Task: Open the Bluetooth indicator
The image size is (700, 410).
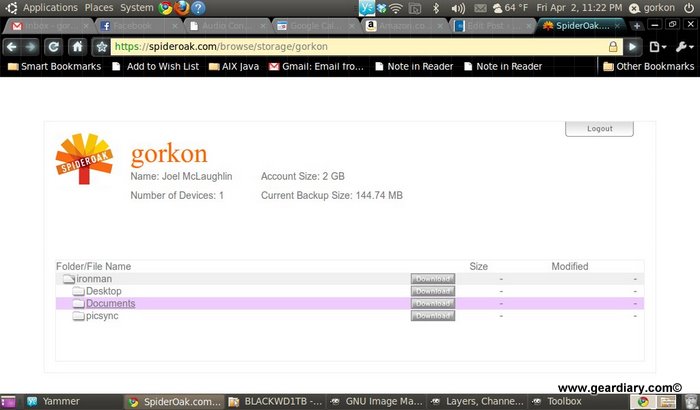Action: pyautogui.click(x=436, y=8)
